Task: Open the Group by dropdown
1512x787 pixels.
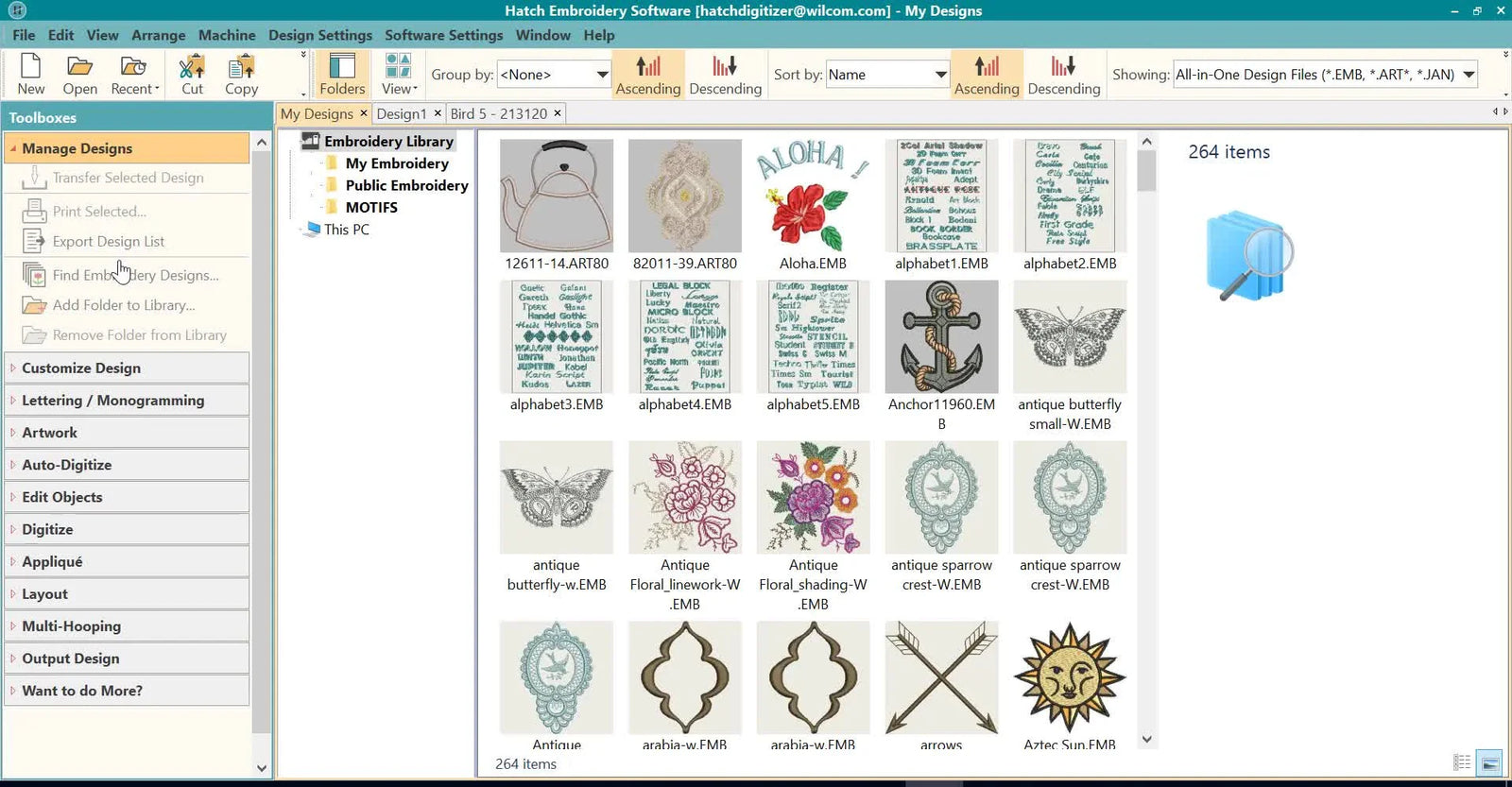Action: click(602, 75)
